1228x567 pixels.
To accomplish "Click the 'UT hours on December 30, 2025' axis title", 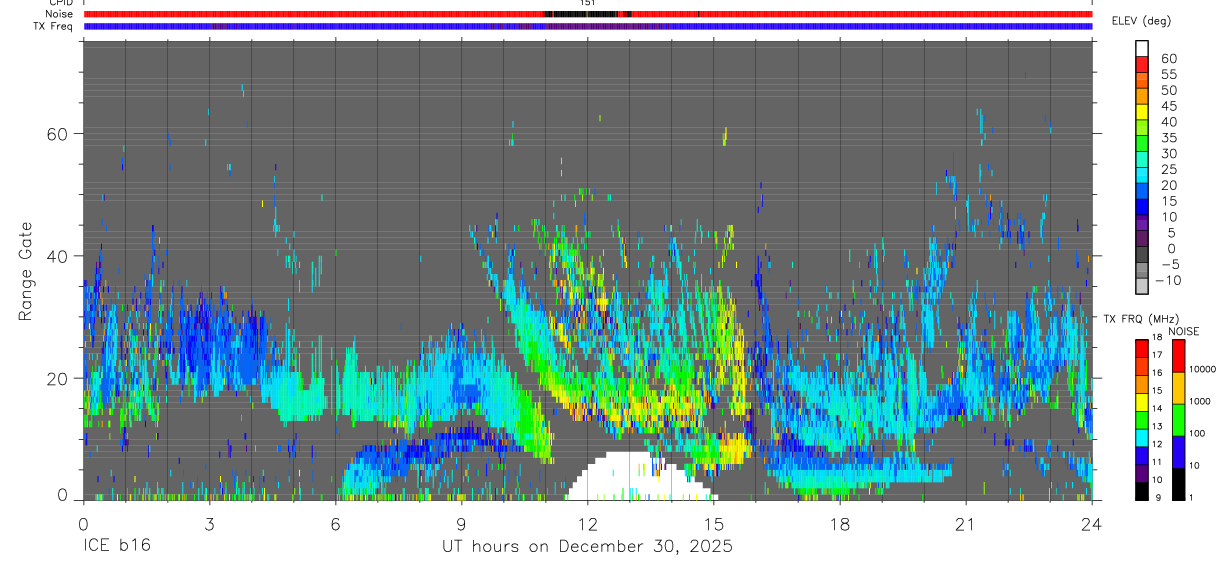I will coord(588,547).
